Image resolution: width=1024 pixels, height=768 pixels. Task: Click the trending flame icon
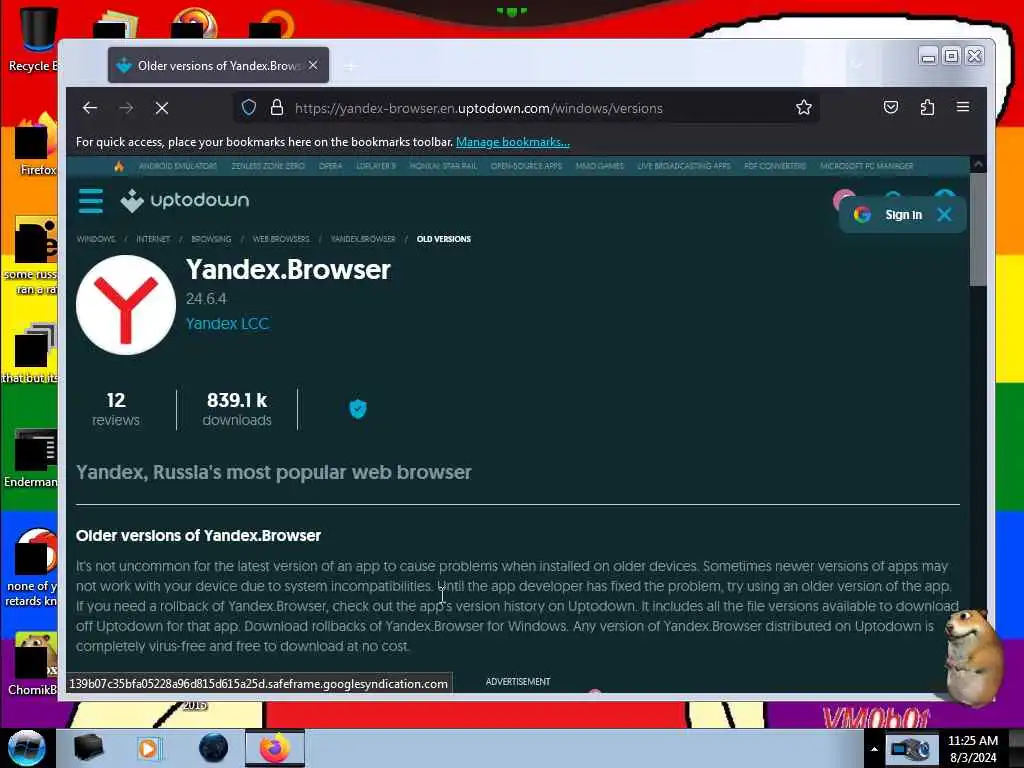point(119,166)
